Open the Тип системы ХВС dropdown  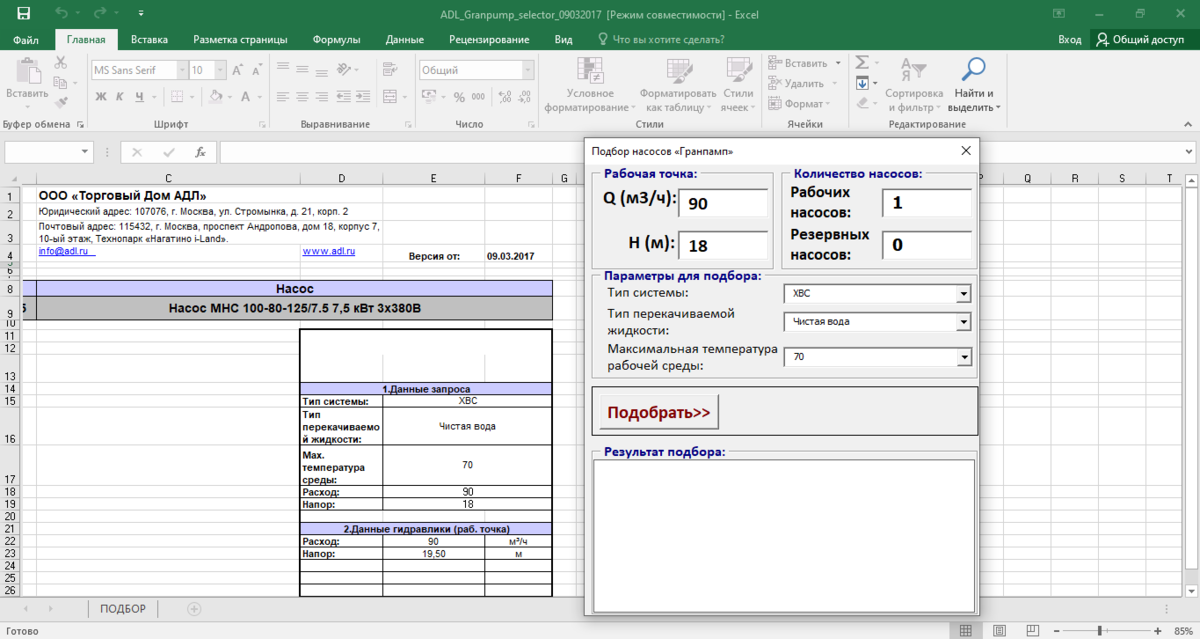pyautogui.click(x=963, y=294)
